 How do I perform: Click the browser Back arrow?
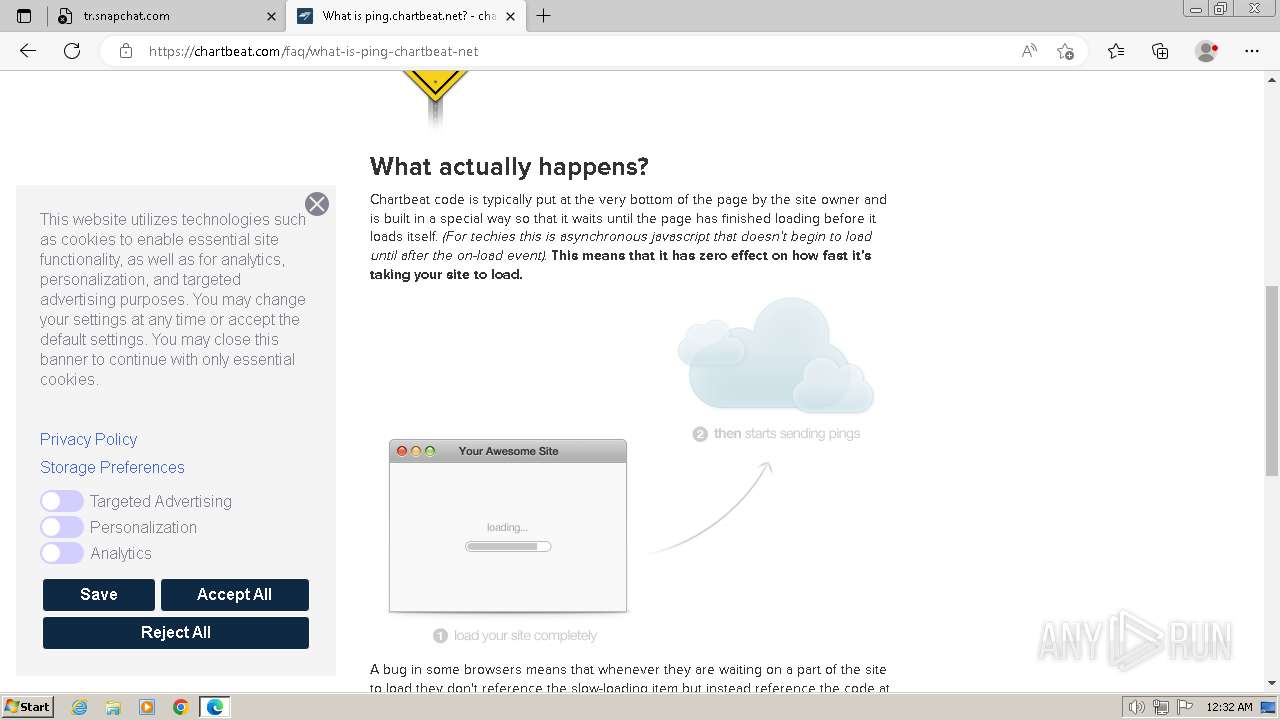click(28, 51)
